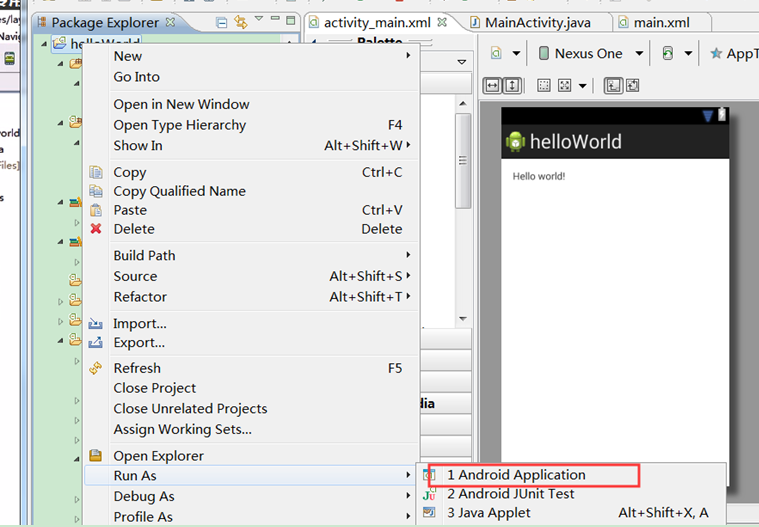The height and width of the screenshot is (527, 759).
Task: Run as 2 Android JUnit Test
Action: coord(571,494)
